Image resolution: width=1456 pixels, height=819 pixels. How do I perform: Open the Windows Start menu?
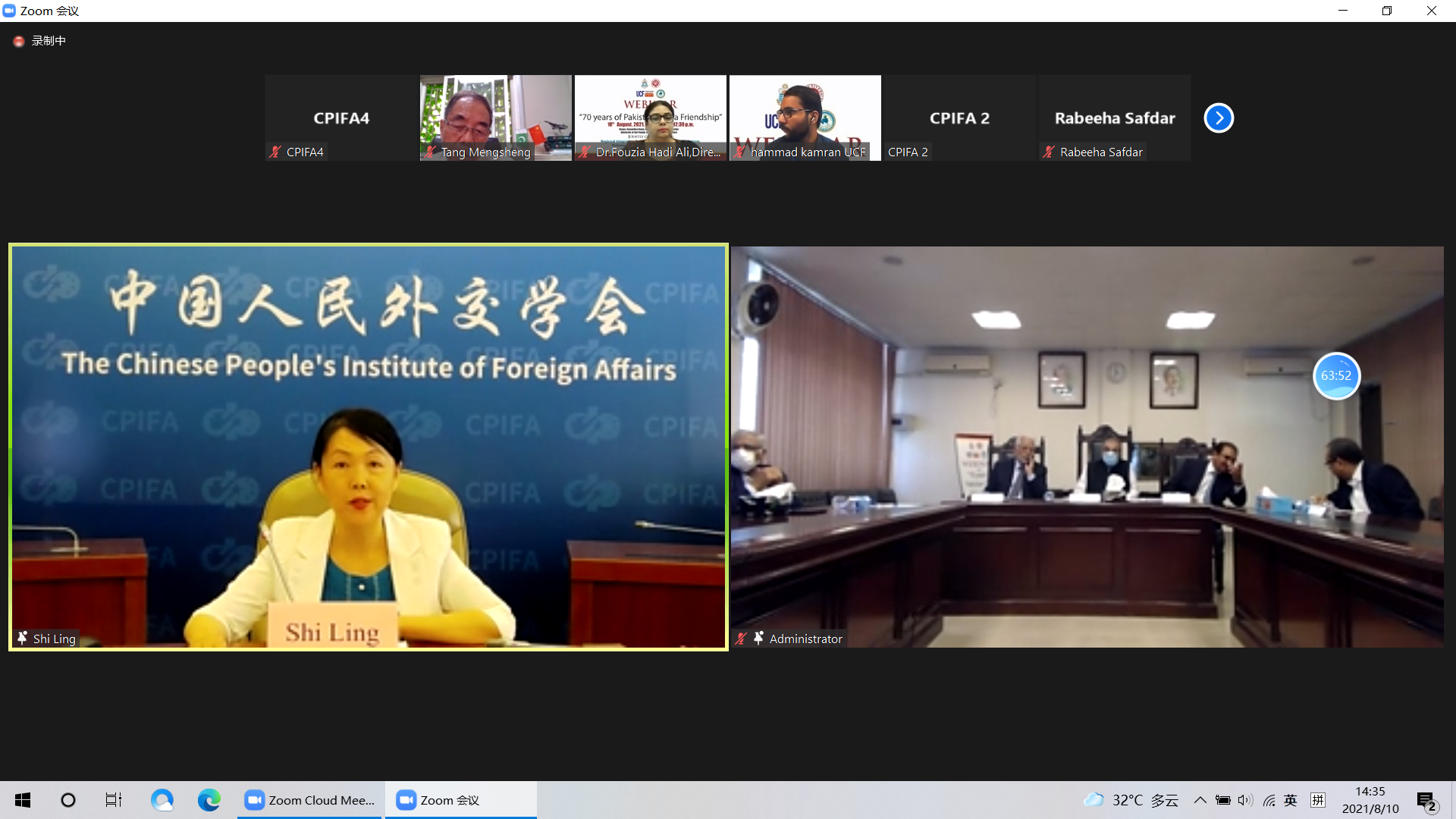[x=23, y=800]
